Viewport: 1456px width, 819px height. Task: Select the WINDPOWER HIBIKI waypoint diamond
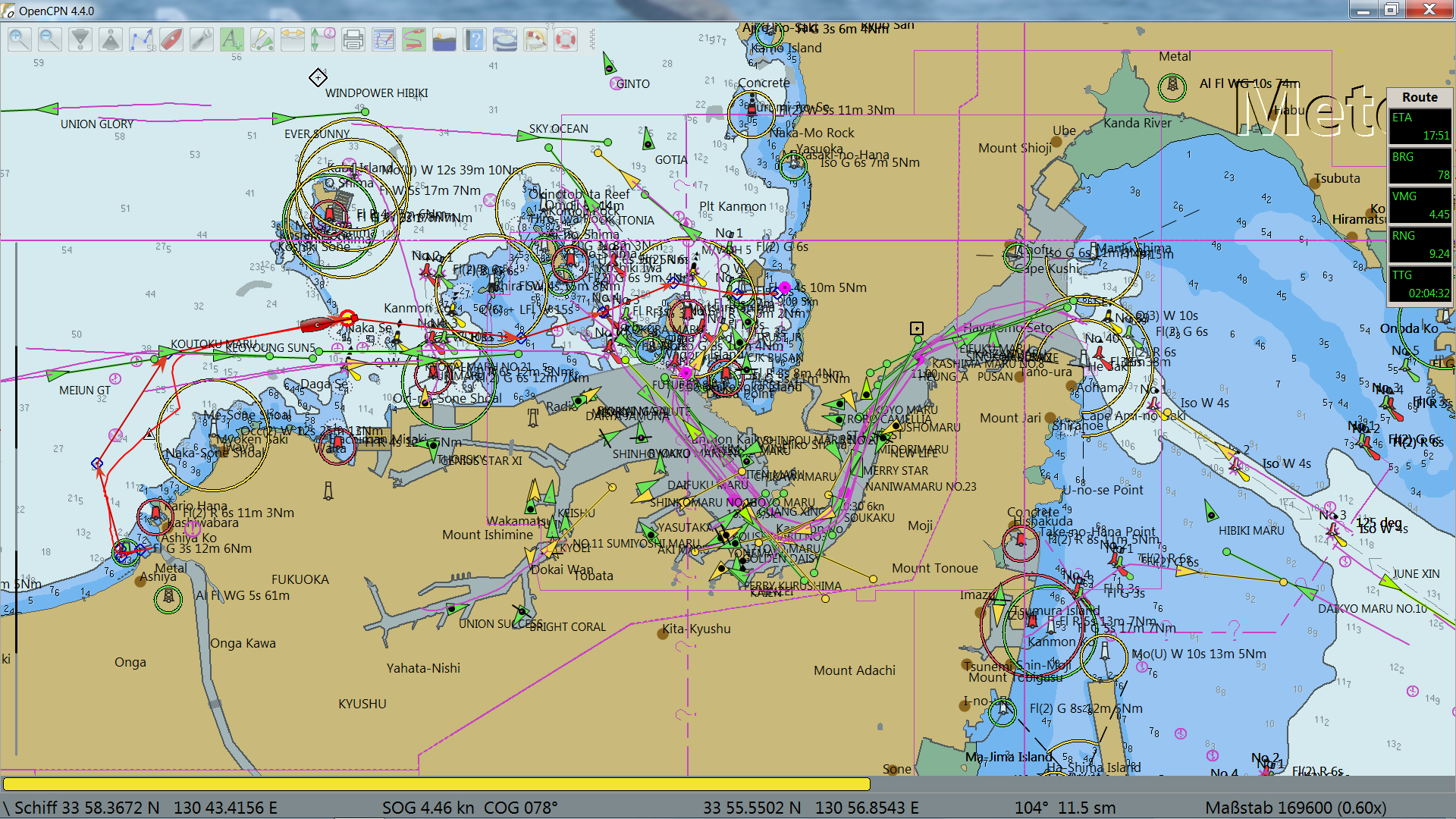(318, 77)
